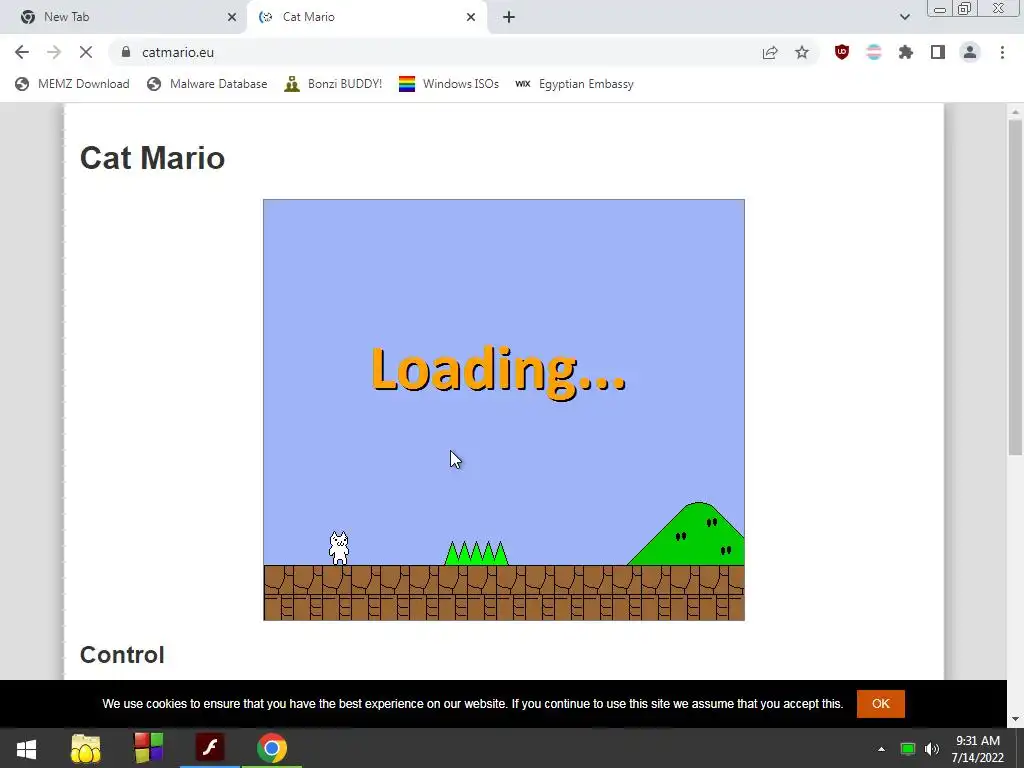Expand the tab search chevron
The width and height of the screenshot is (1024, 768).
coord(904,17)
